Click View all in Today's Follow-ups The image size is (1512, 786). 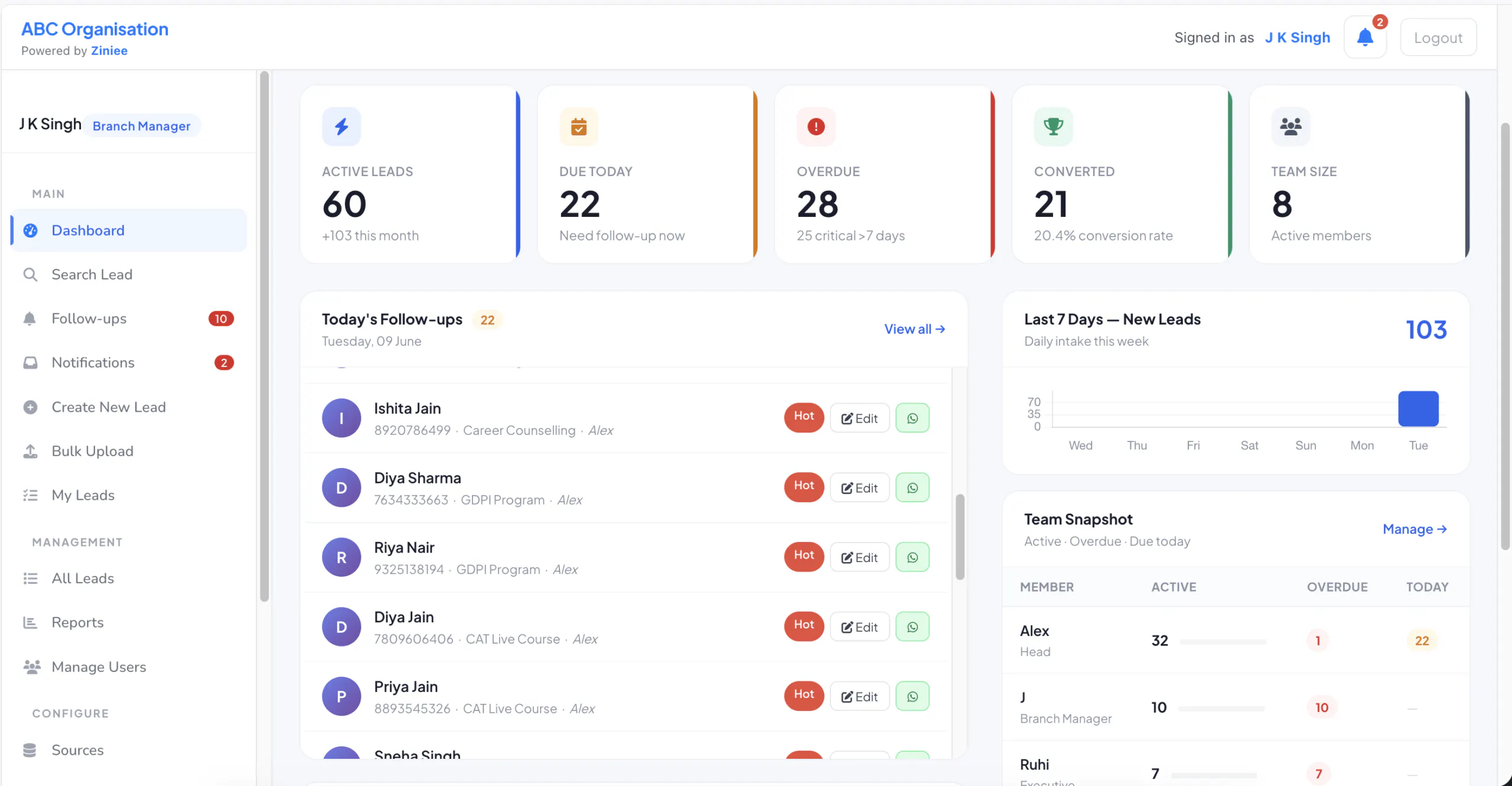coord(914,329)
